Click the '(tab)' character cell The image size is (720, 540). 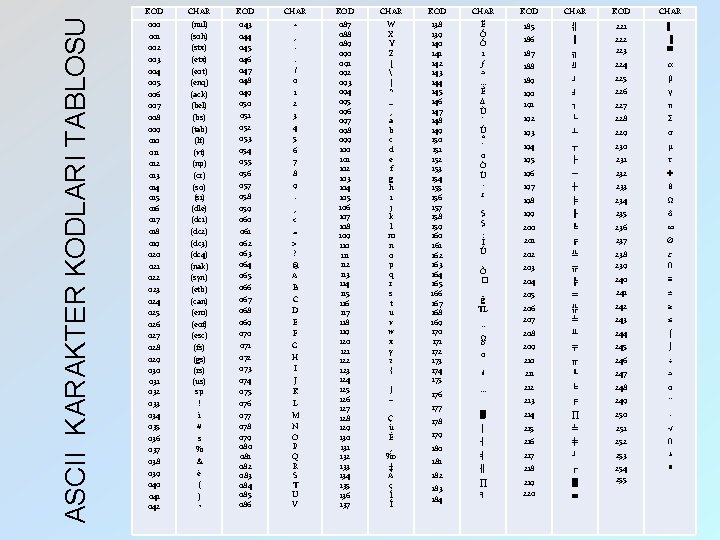[x=199, y=129]
